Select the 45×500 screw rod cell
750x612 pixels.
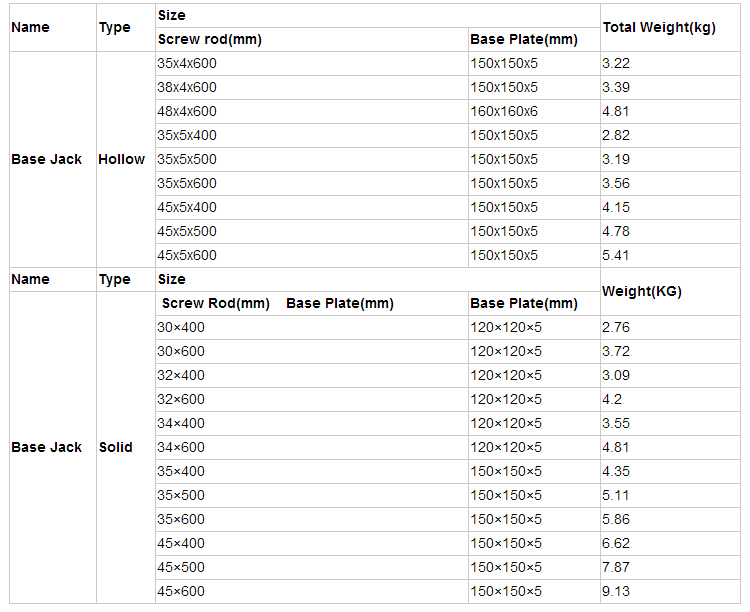click(181, 567)
